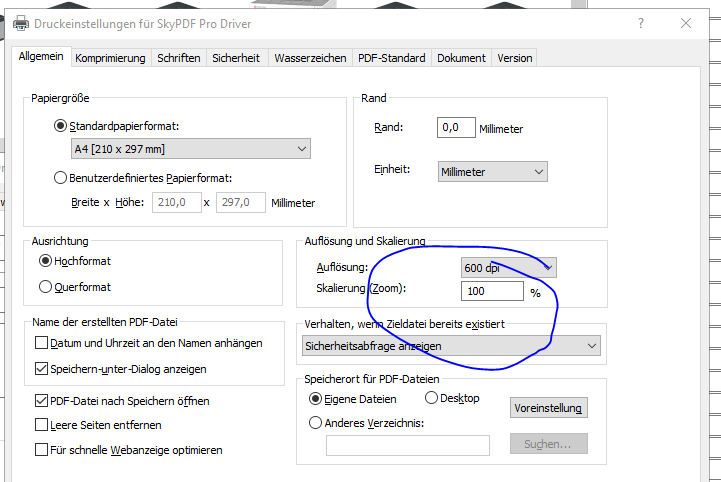Open the Dokument tab
The image size is (721, 482).
pyautogui.click(x=461, y=58)
